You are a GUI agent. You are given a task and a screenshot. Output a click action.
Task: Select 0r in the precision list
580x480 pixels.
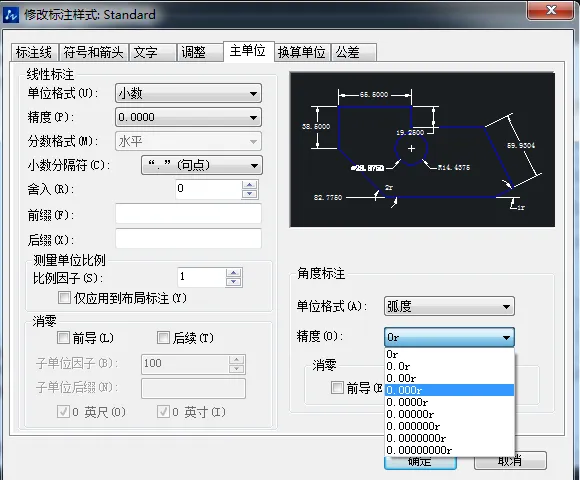click(x=449, y=354)
